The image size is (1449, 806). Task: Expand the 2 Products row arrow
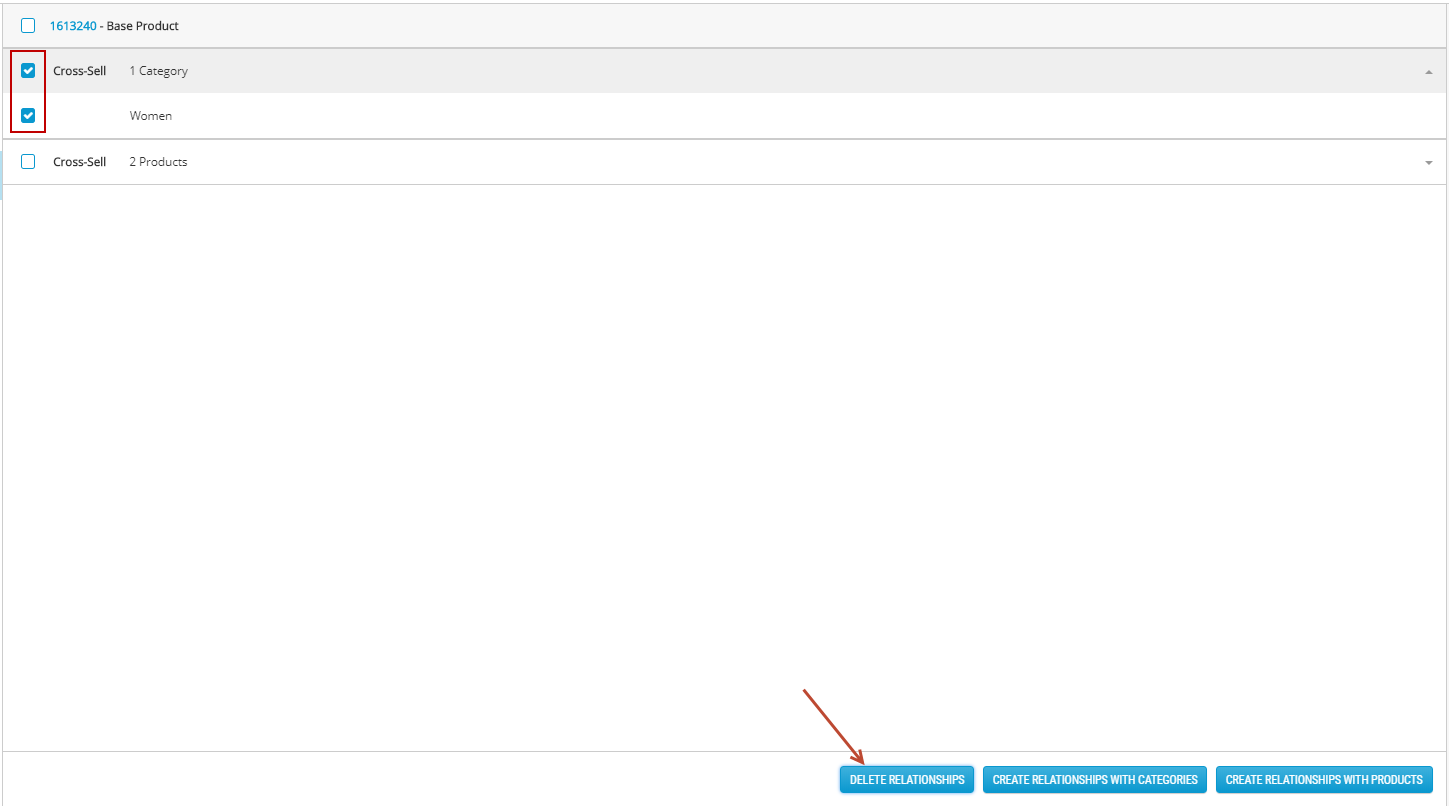click(x=1428, y=163)
